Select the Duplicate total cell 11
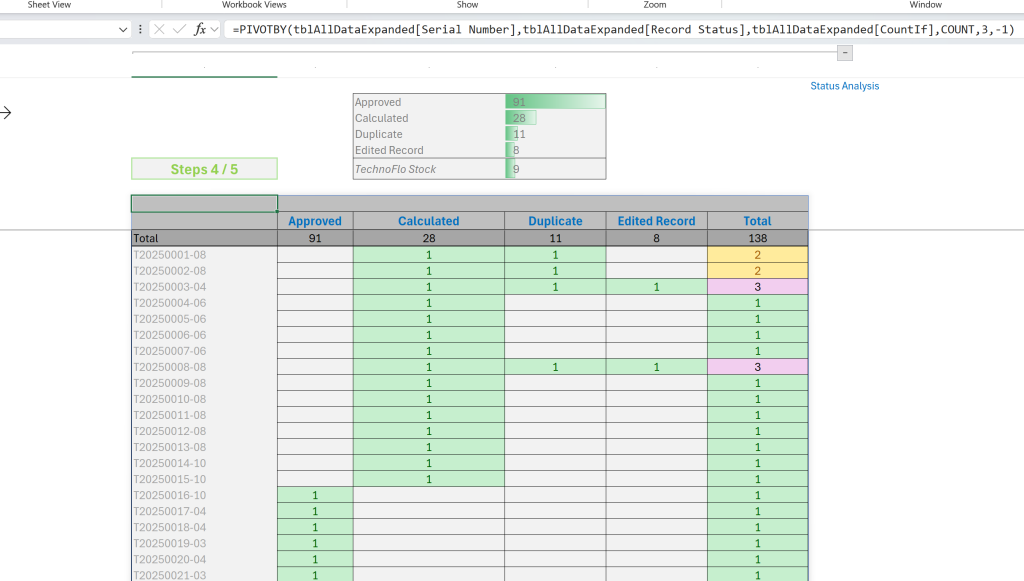The width and height of the screenshot is (1024, 581). (x=555, y=238)
